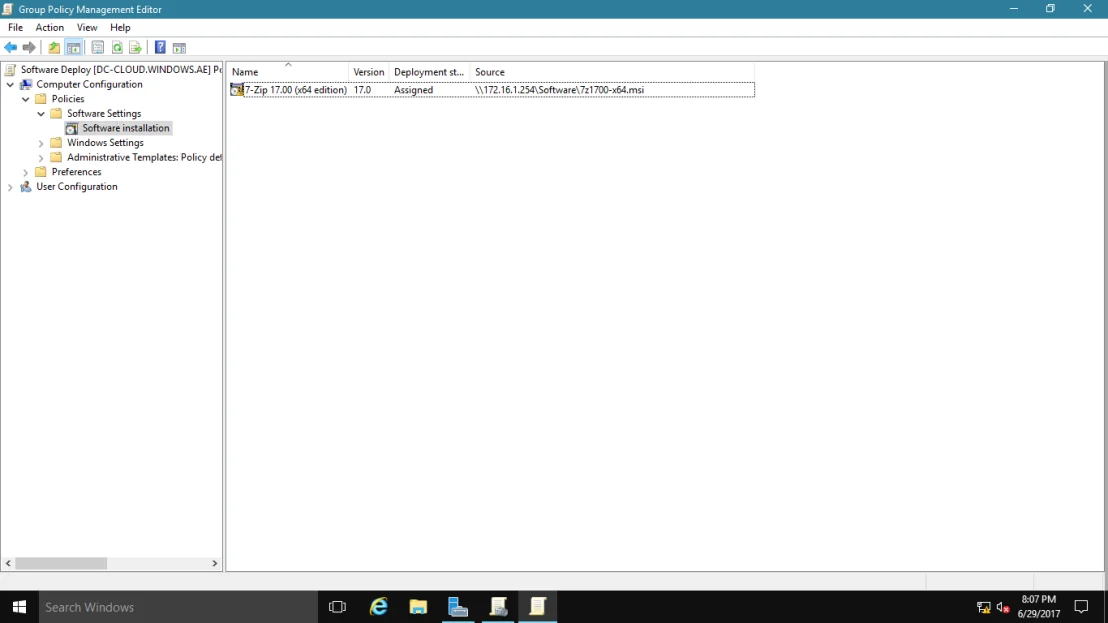Launch Internet Explorer from the taskbar
Screen dimensions: 1108x623
[x=379, y=607]
